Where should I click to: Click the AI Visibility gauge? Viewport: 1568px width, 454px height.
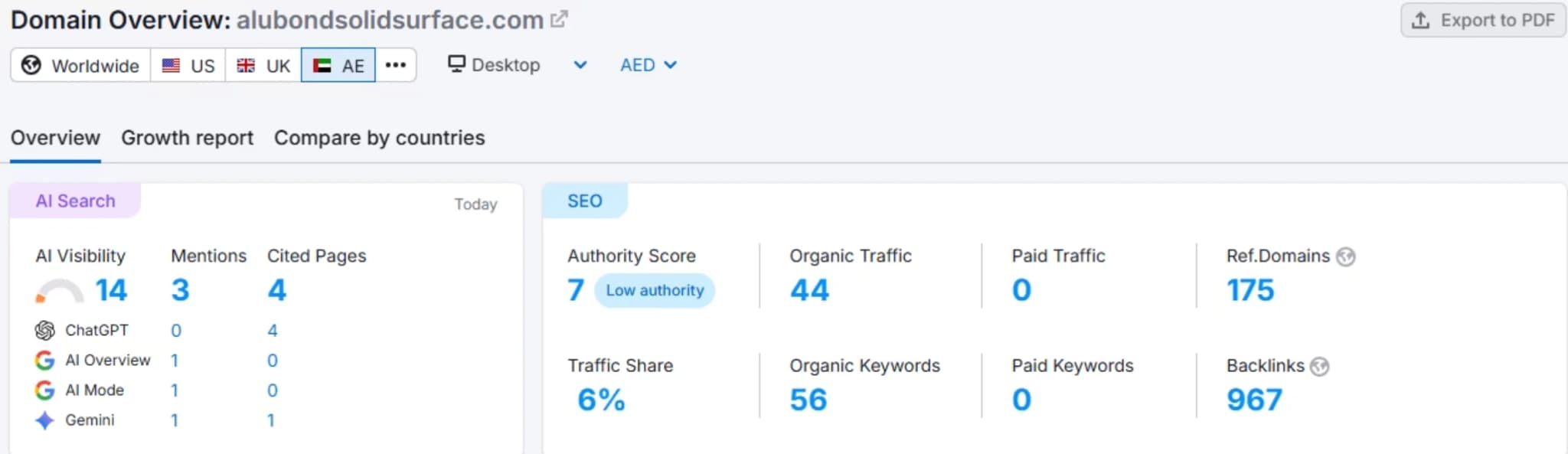(x=60, y=292)
